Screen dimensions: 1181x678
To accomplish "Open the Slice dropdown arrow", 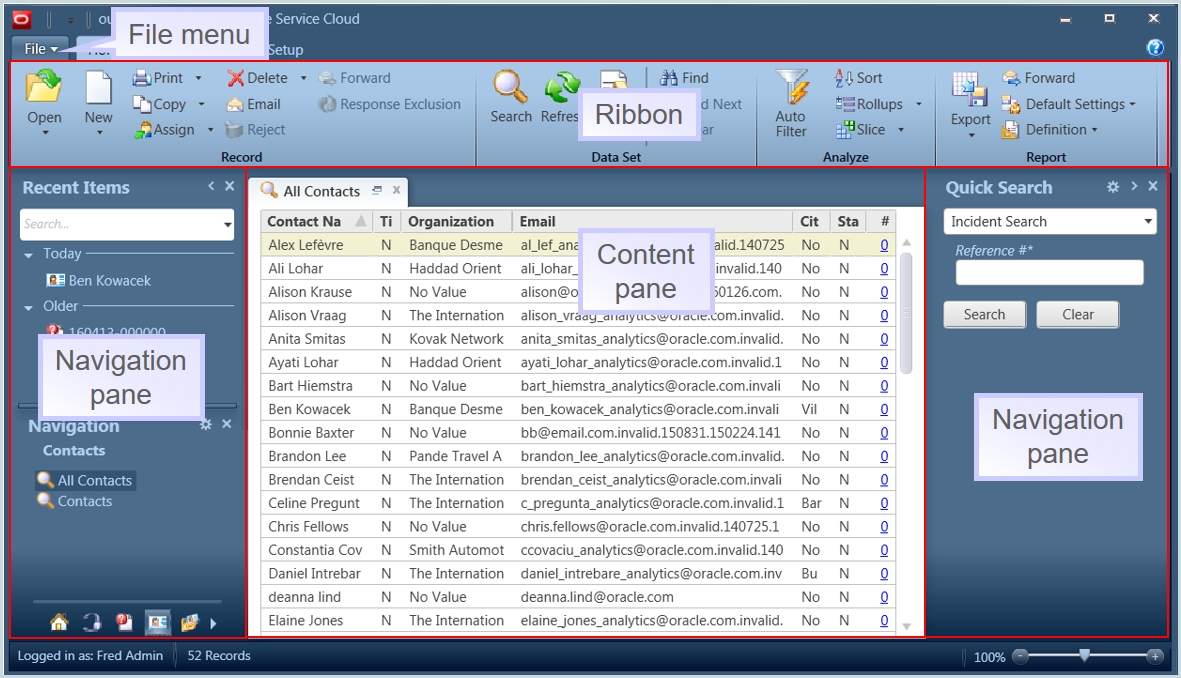I will tap(902, 129).
